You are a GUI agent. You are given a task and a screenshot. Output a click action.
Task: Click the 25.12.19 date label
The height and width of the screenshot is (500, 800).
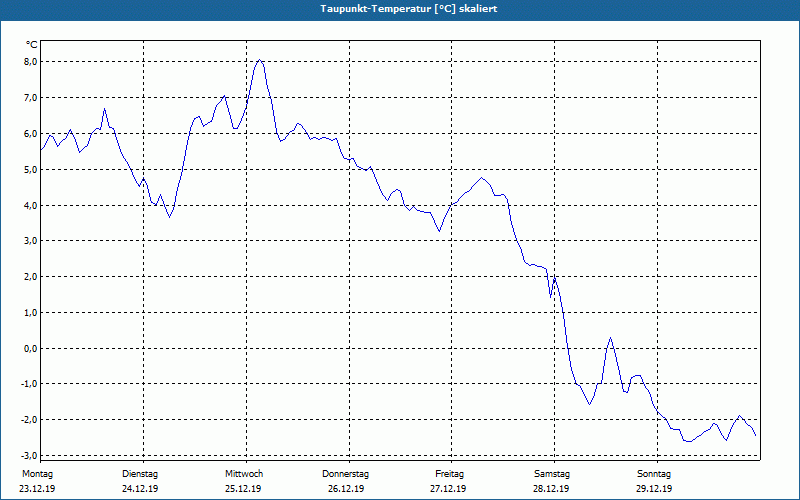click(x=243, y=489)
